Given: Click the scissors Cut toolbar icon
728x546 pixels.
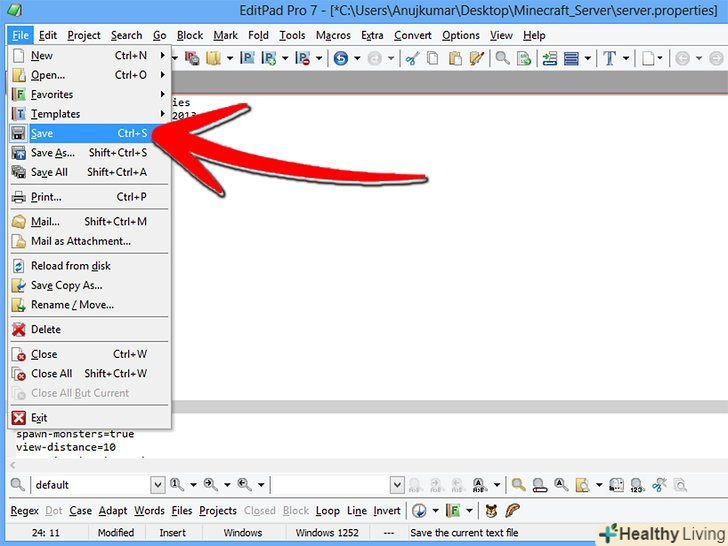Looking at the screenshot, I should pyautogui.click(x=412, y=58).
